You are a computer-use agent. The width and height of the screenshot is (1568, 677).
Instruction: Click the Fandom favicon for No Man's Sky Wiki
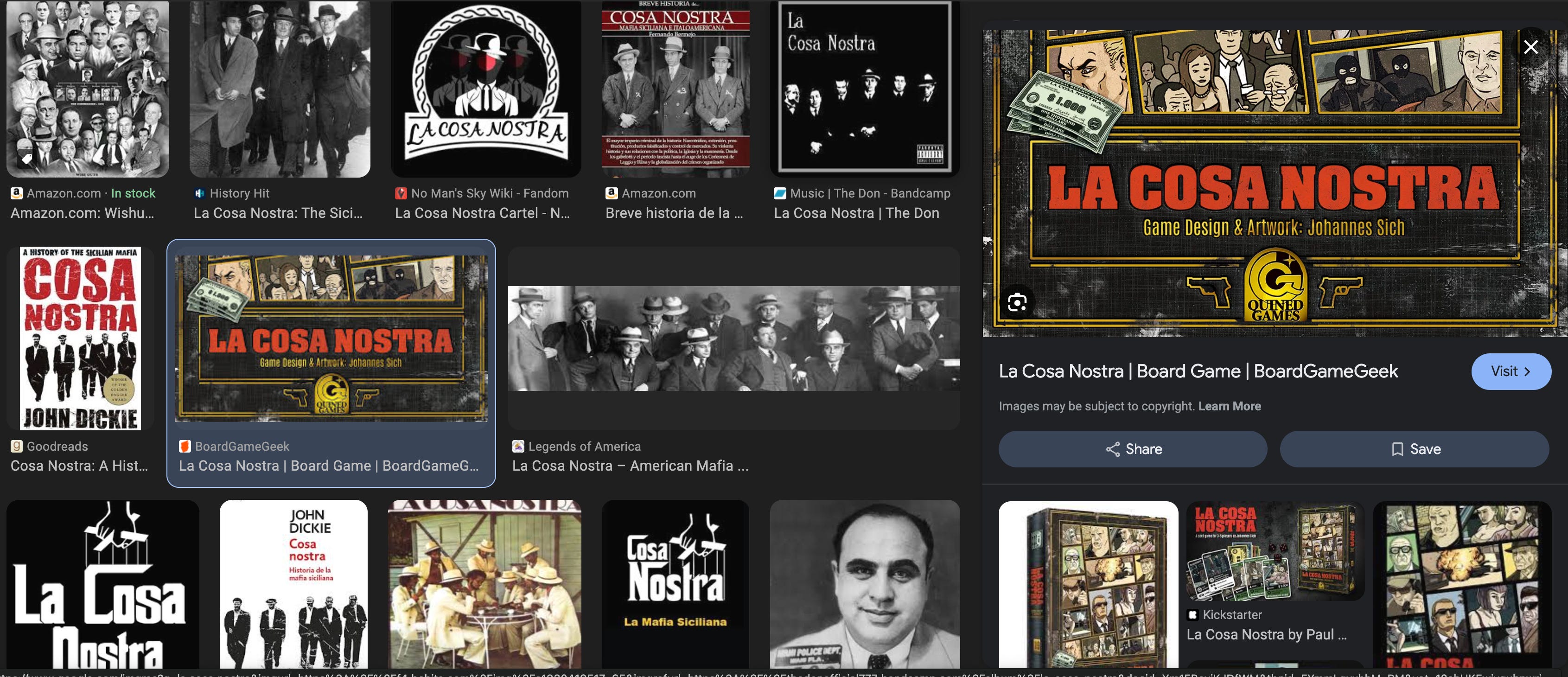coord(401,193)
